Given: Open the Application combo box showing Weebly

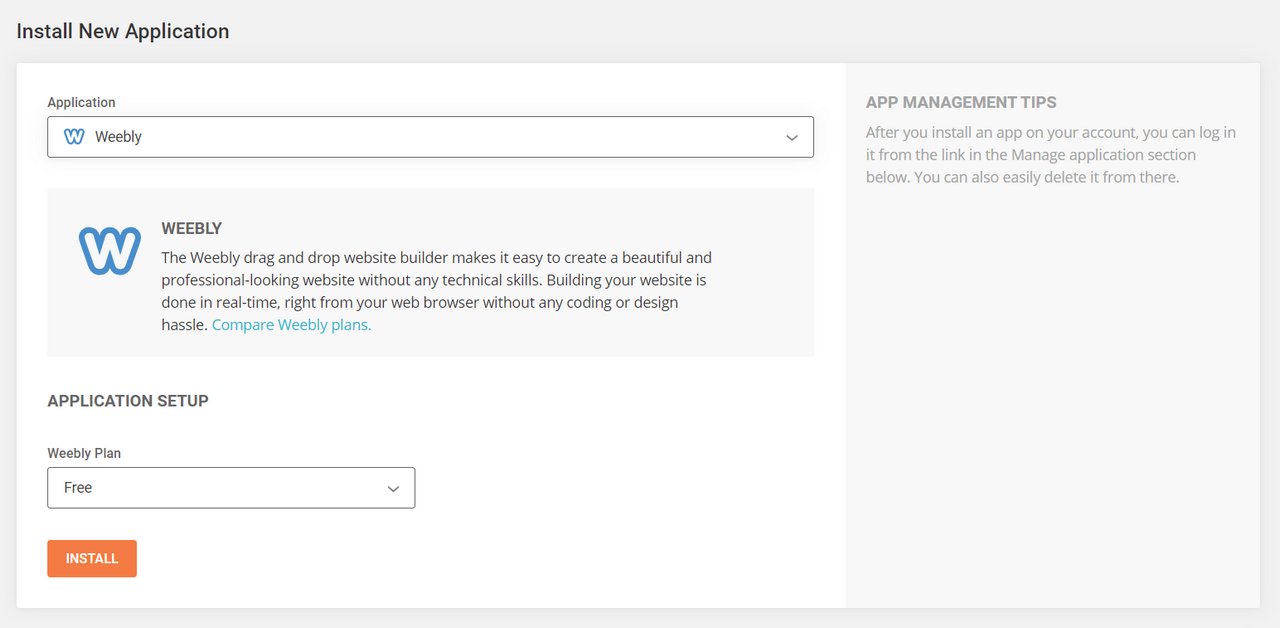Looking at the screenshot, I should 430,137.
